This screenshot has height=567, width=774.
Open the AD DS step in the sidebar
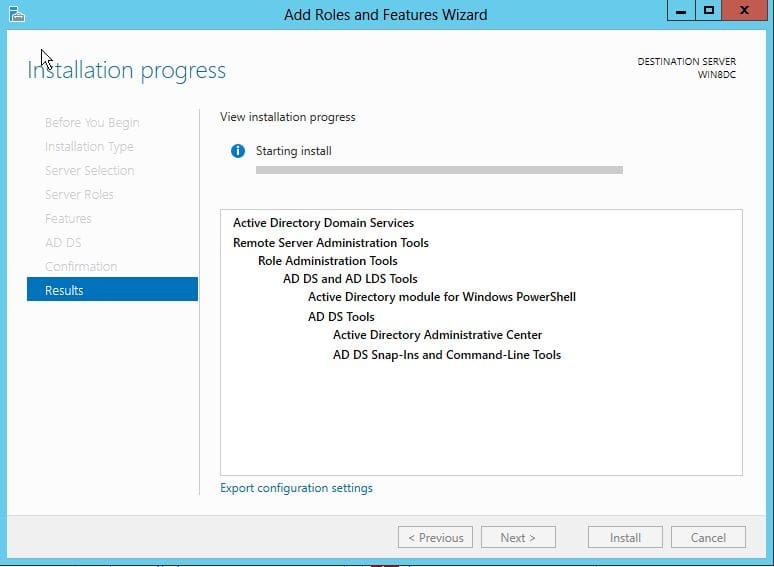tap(63, 242)
